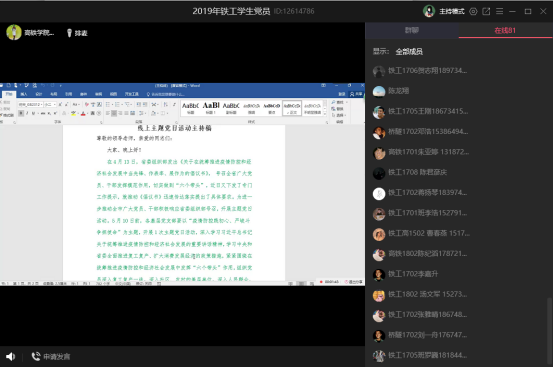554x367 pixels.
Task: Click the pop-out window icon in title bar
Action: pos(486,11)
